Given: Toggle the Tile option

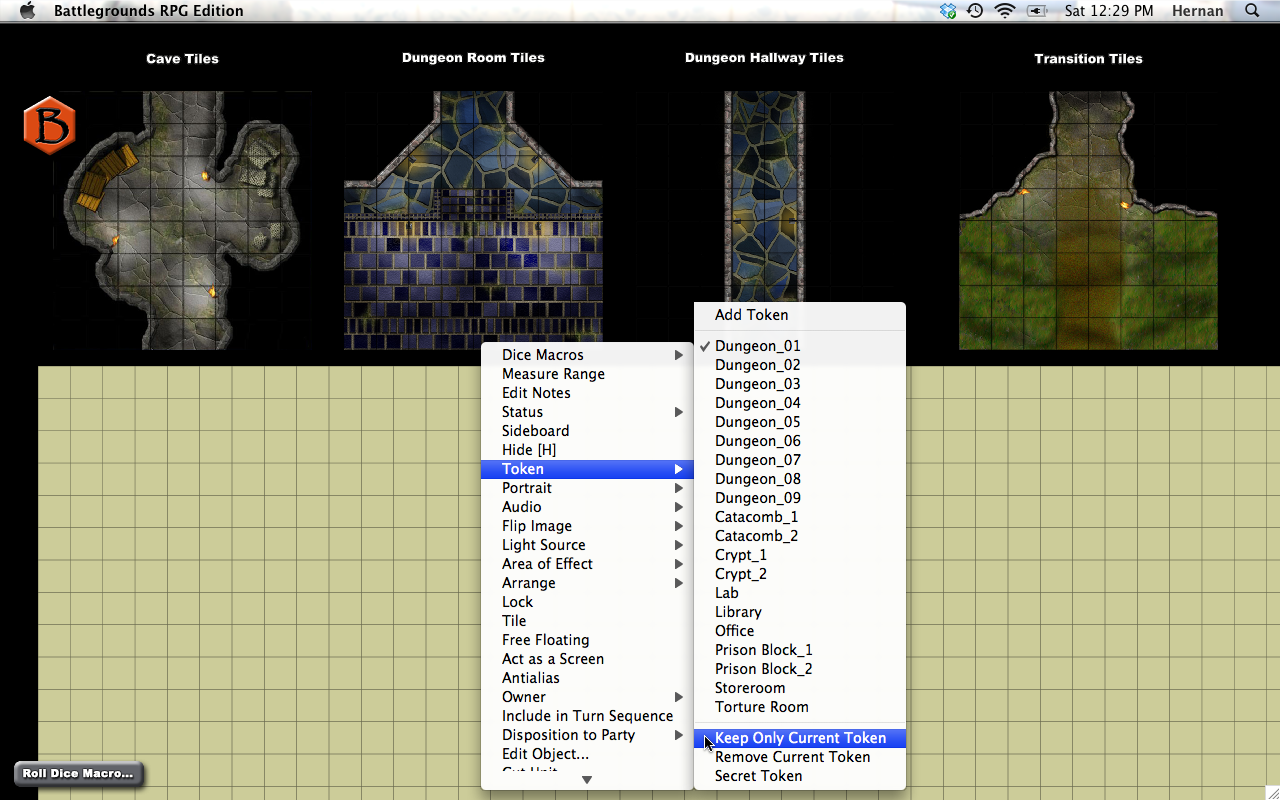Looking at the screenshot, I should (x=587, y=621).
